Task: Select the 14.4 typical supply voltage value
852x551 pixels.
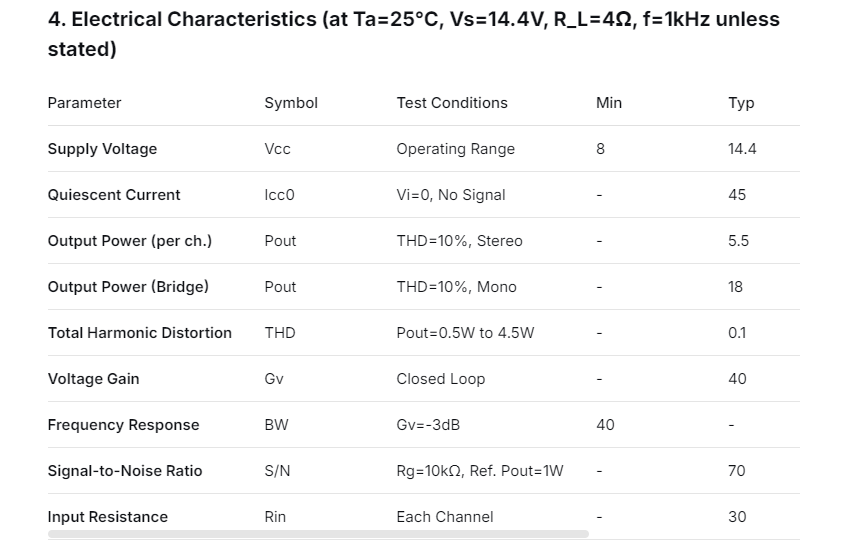Action: 742,149
